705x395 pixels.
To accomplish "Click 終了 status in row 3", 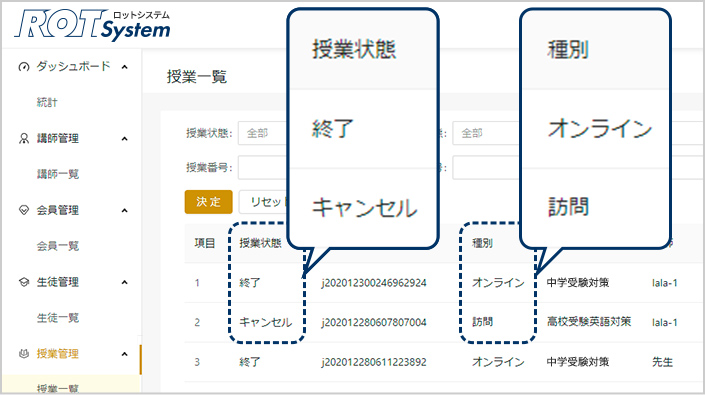I will click(250, 362).
